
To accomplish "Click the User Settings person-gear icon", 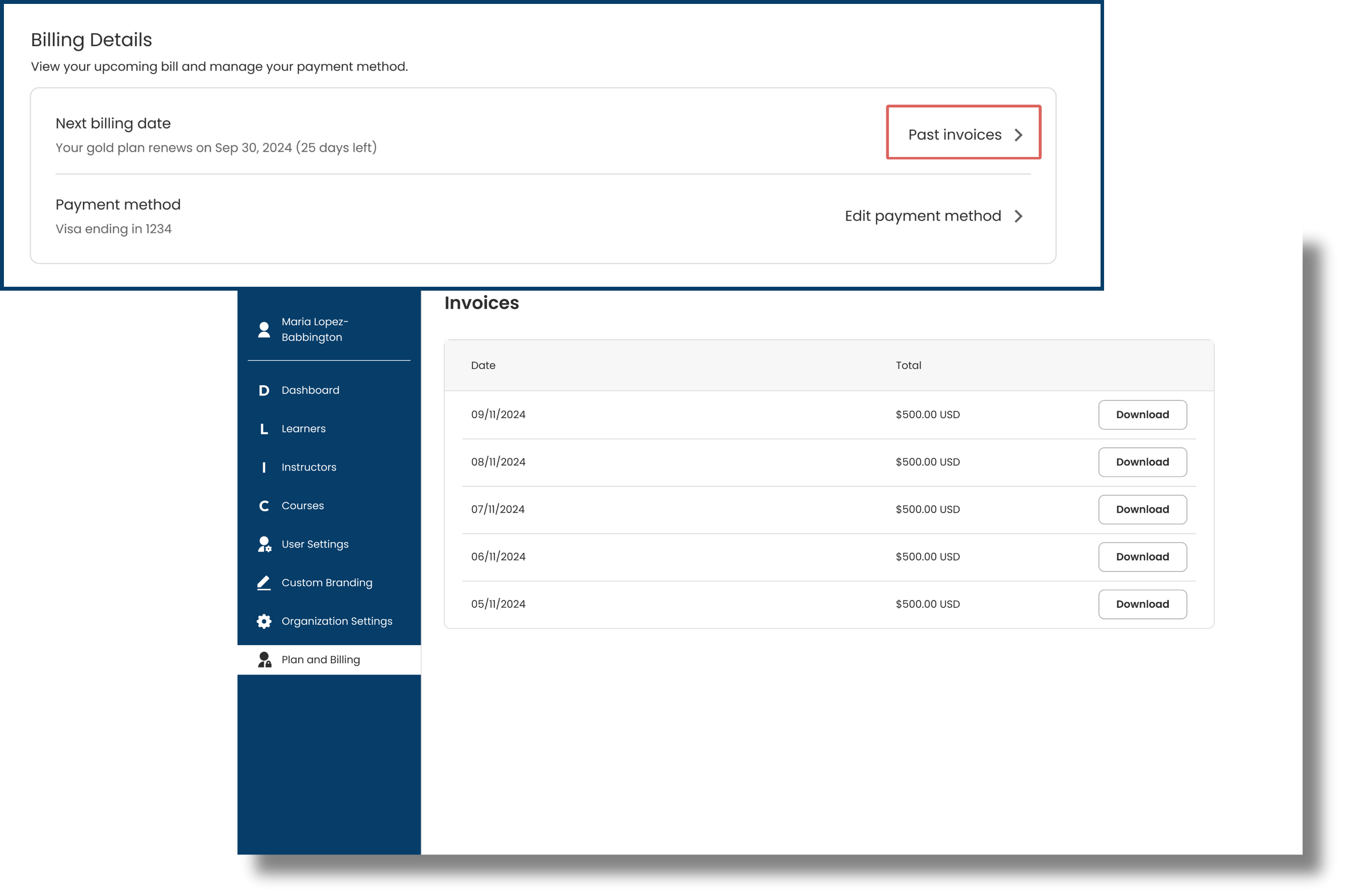I will [x=264, y=544].
